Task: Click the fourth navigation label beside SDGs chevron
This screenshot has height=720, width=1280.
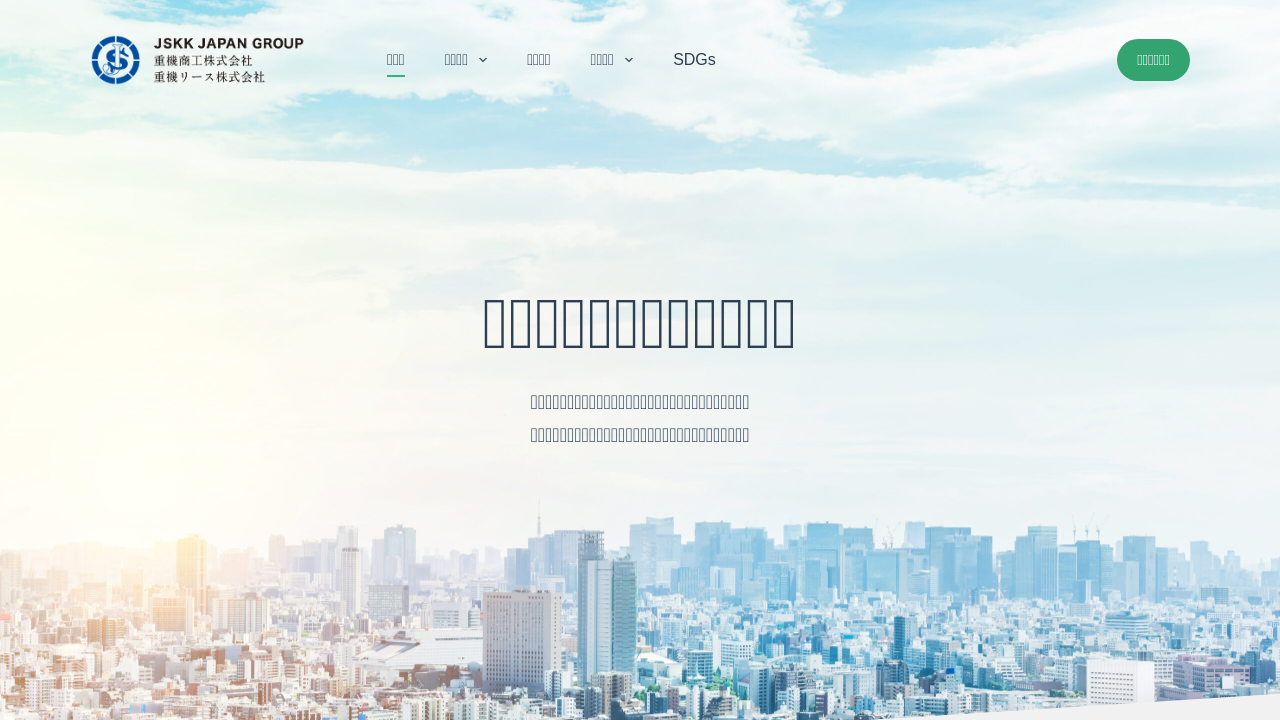Action: click(x=602, y=59)
